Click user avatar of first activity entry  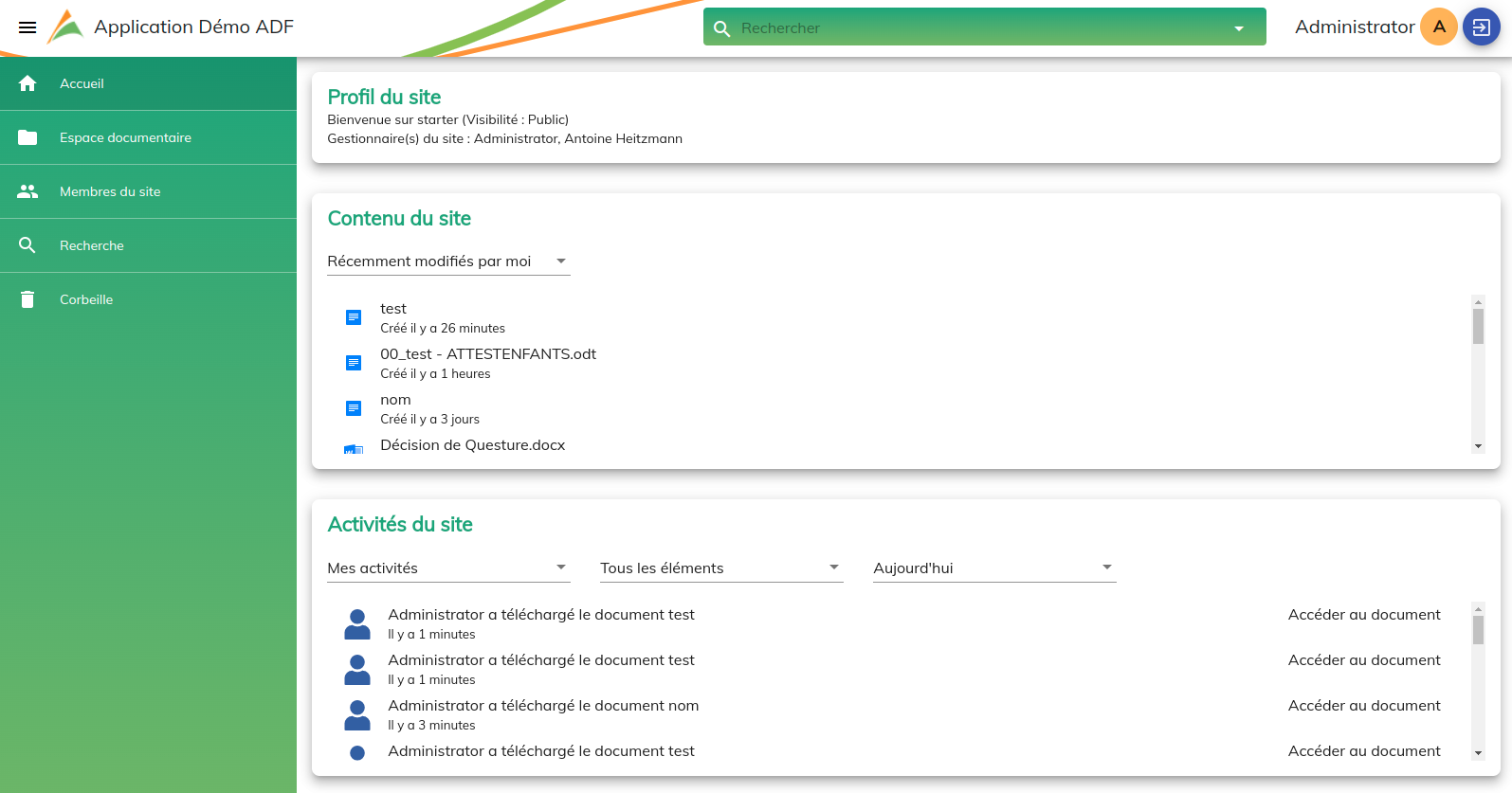tap(357, 624)
